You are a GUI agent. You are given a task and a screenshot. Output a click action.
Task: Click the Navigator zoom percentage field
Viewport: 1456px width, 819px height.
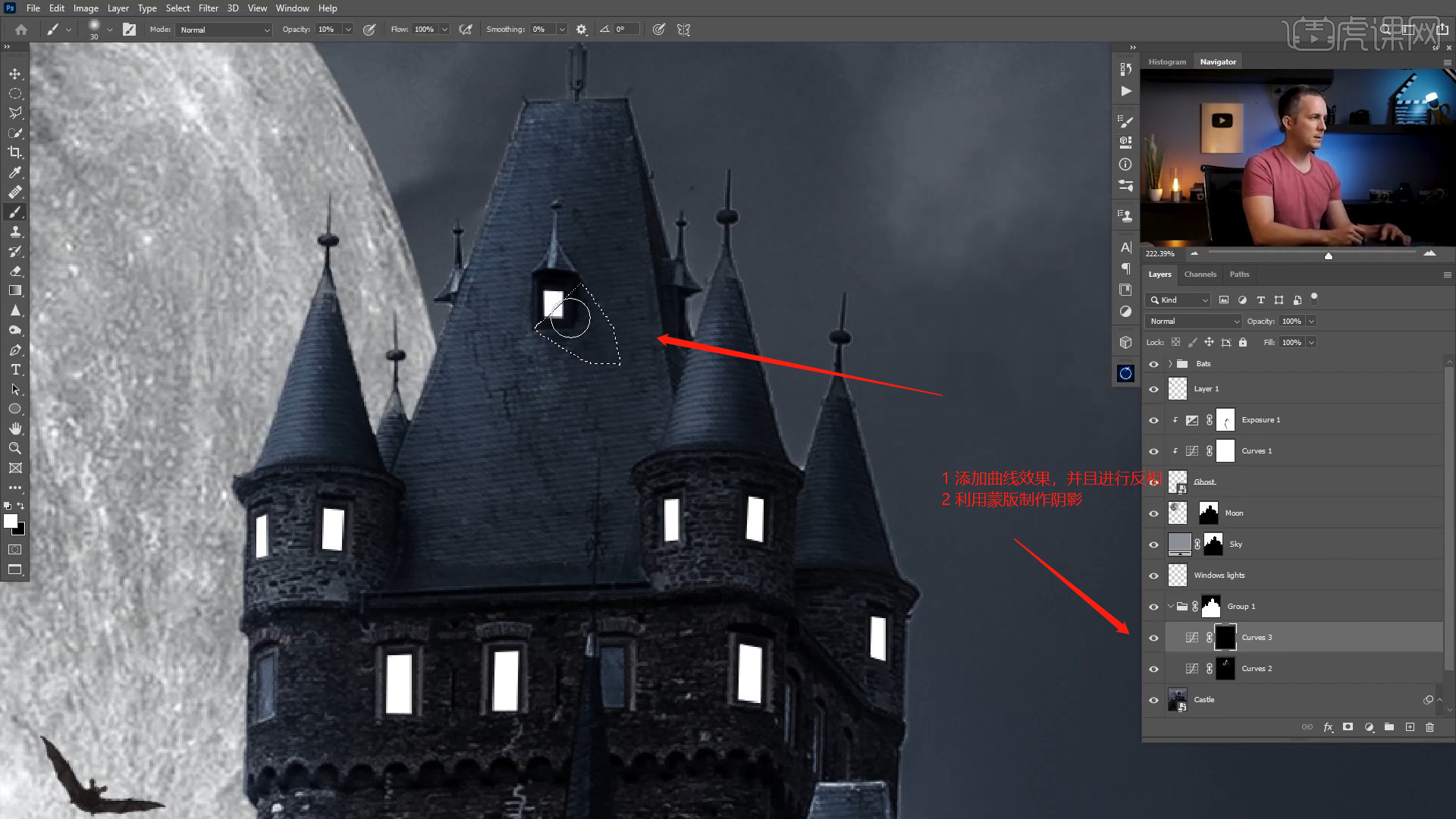point(1160,254)
